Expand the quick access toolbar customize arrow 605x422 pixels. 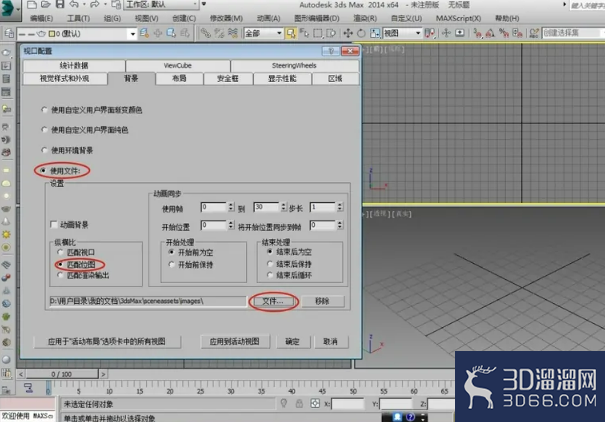204,5
